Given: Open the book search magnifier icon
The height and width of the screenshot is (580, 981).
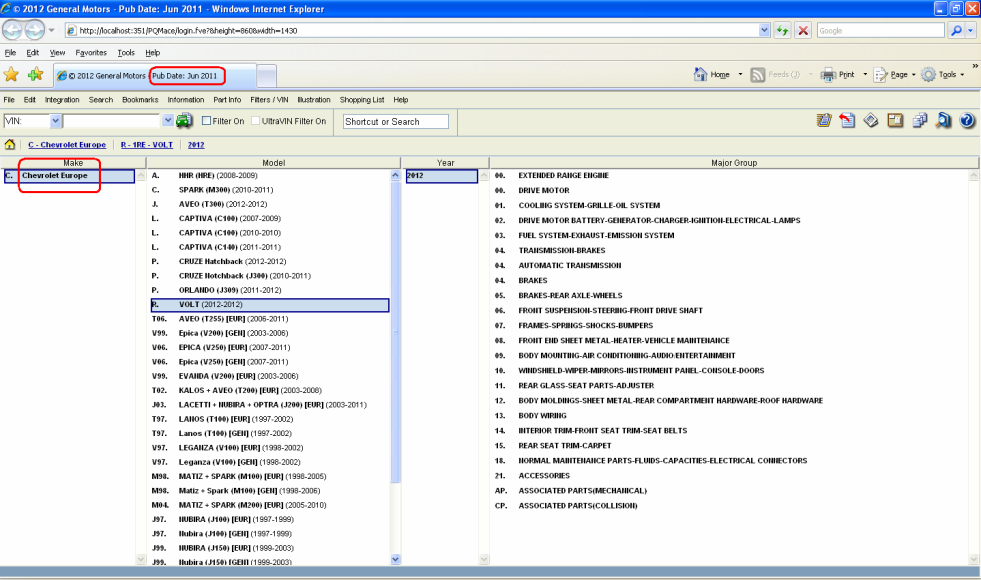Looking at the screenshot, I should pos(943,120).
